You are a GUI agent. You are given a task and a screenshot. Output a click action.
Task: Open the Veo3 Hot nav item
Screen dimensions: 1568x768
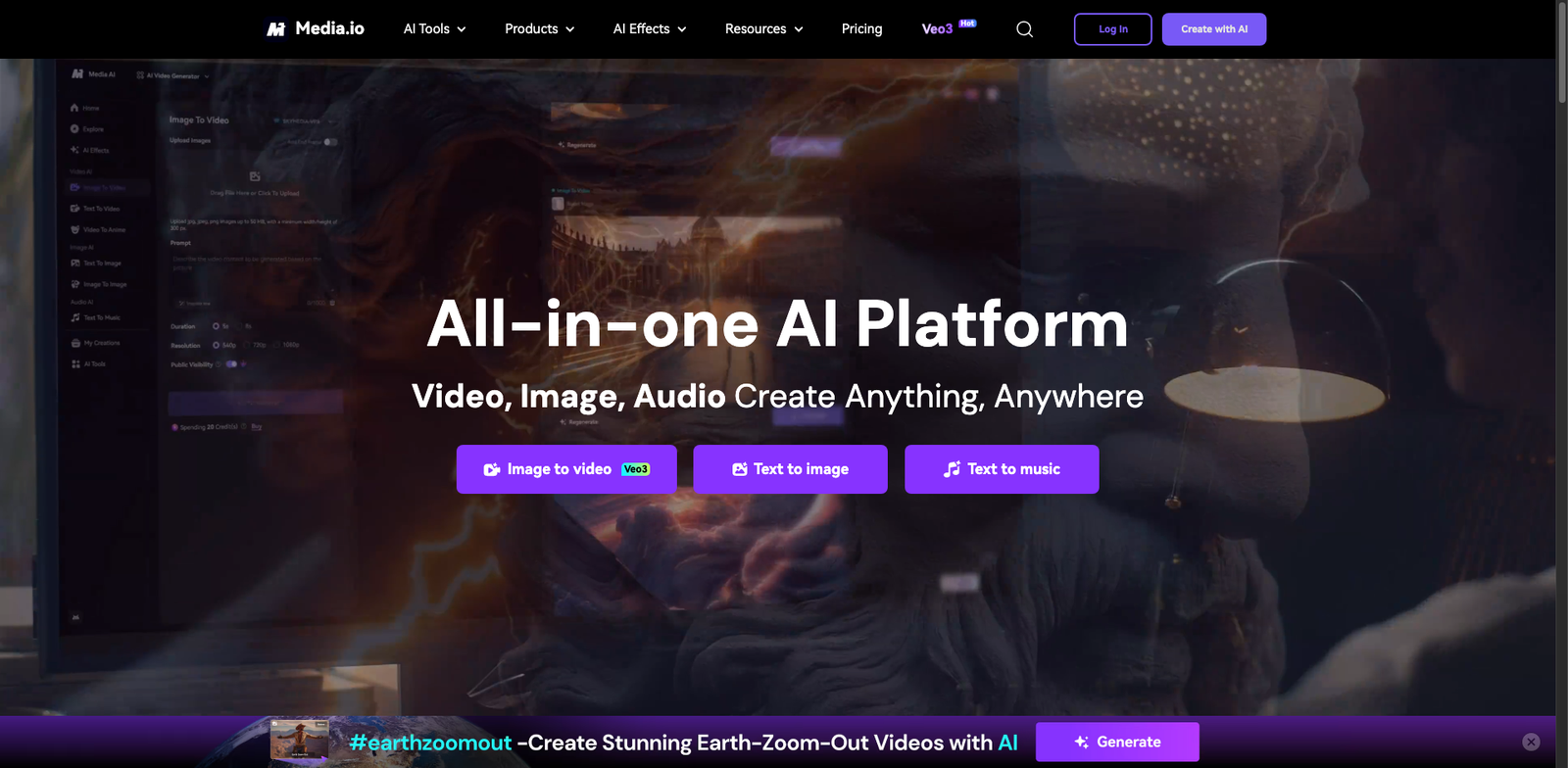pos(938,29)
